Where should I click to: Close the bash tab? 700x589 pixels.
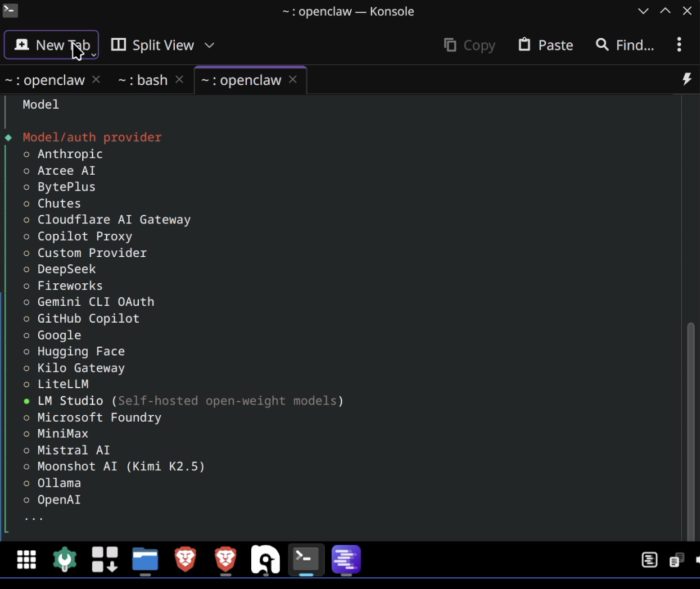coord(180,80)
